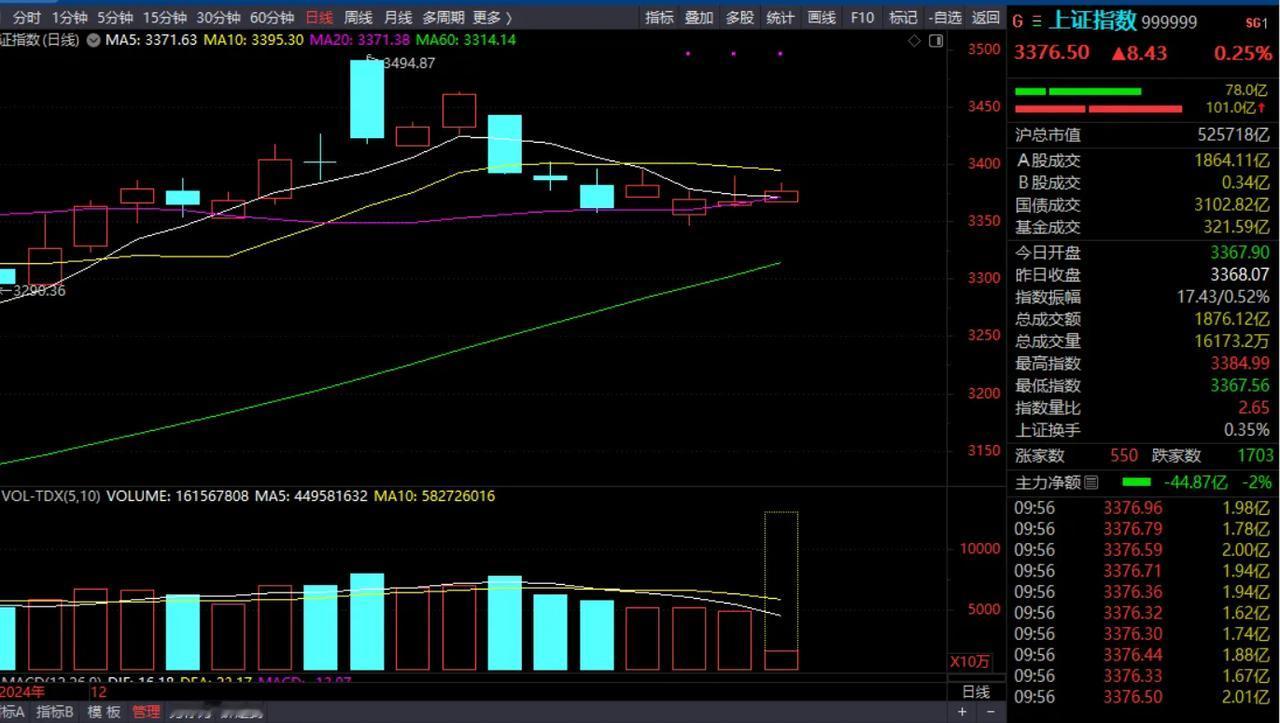Switch to the 指标B bottom tab
The height and width of the screenshot is (723, 1280).
pos(56,712)
